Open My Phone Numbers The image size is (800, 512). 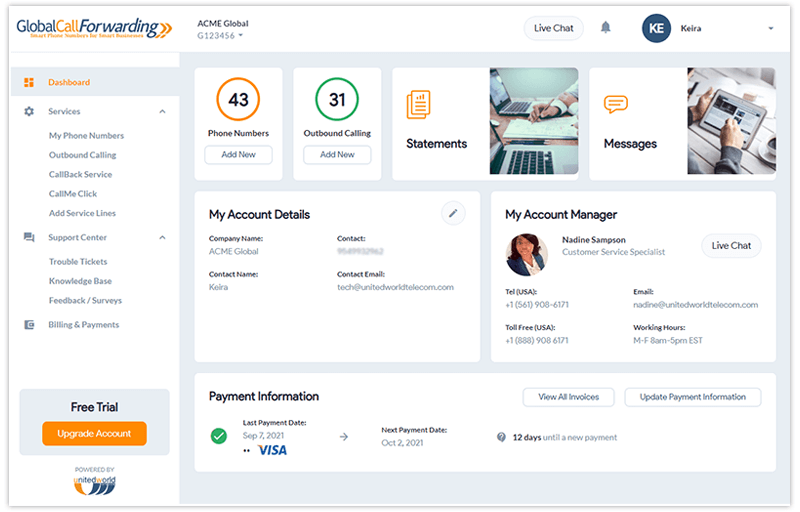click(x=86, y=136)
